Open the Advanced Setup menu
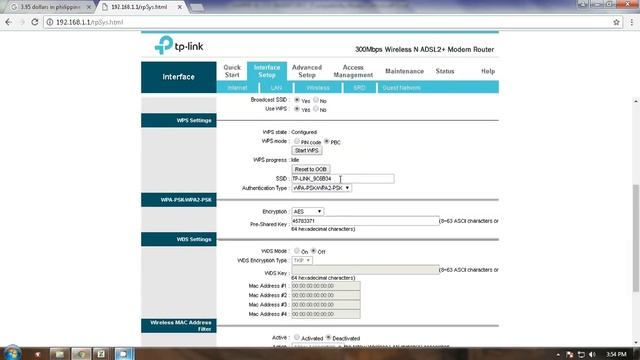Image resolution: width=640 pixels, height=360 pixels. 307,71
